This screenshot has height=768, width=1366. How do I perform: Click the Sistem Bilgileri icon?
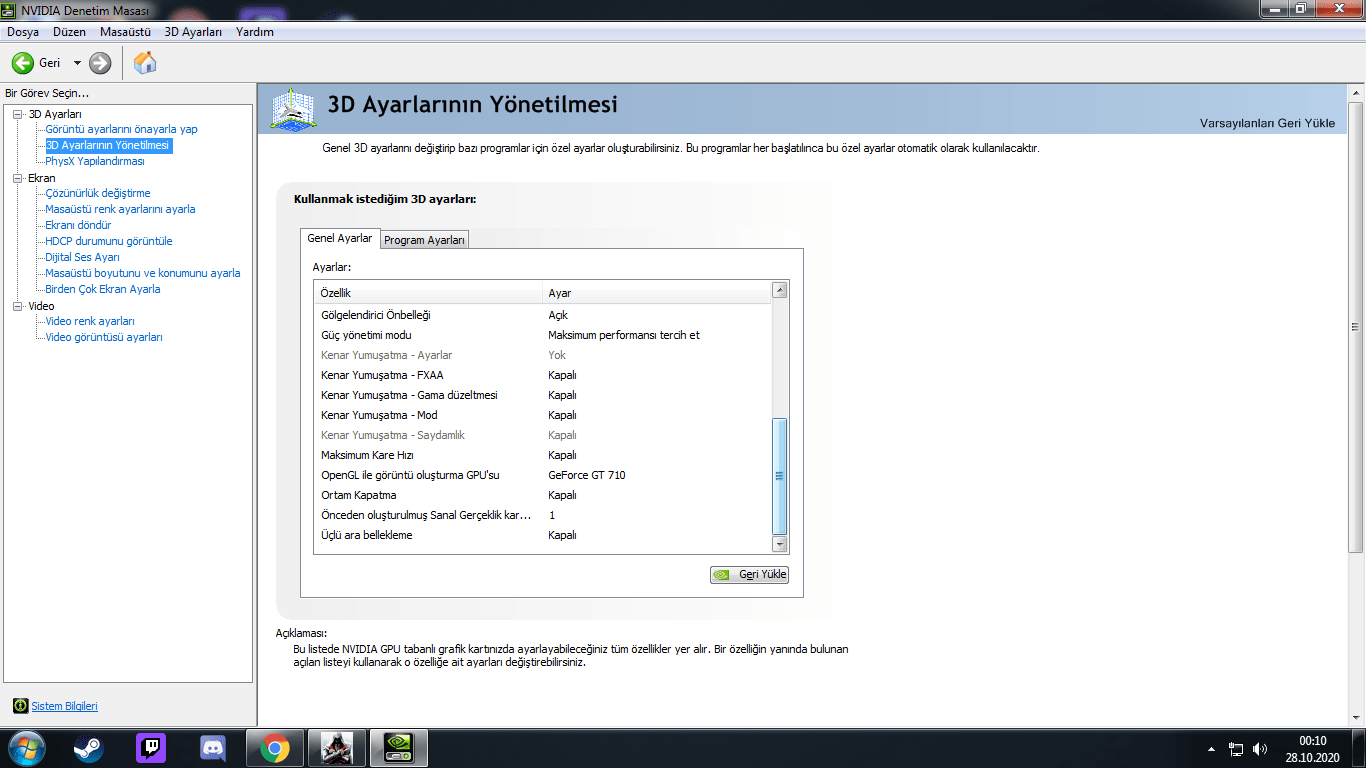pos(20,706)
